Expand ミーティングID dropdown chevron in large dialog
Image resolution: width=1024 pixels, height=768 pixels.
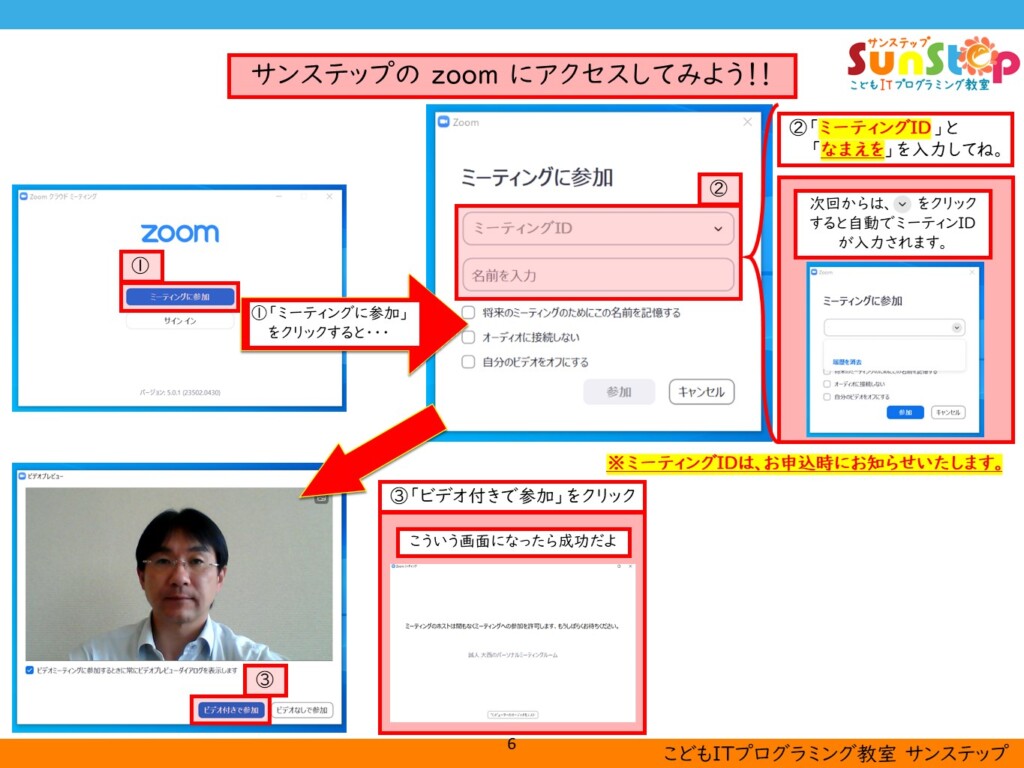pyautogui.click(x=718, y=229)
